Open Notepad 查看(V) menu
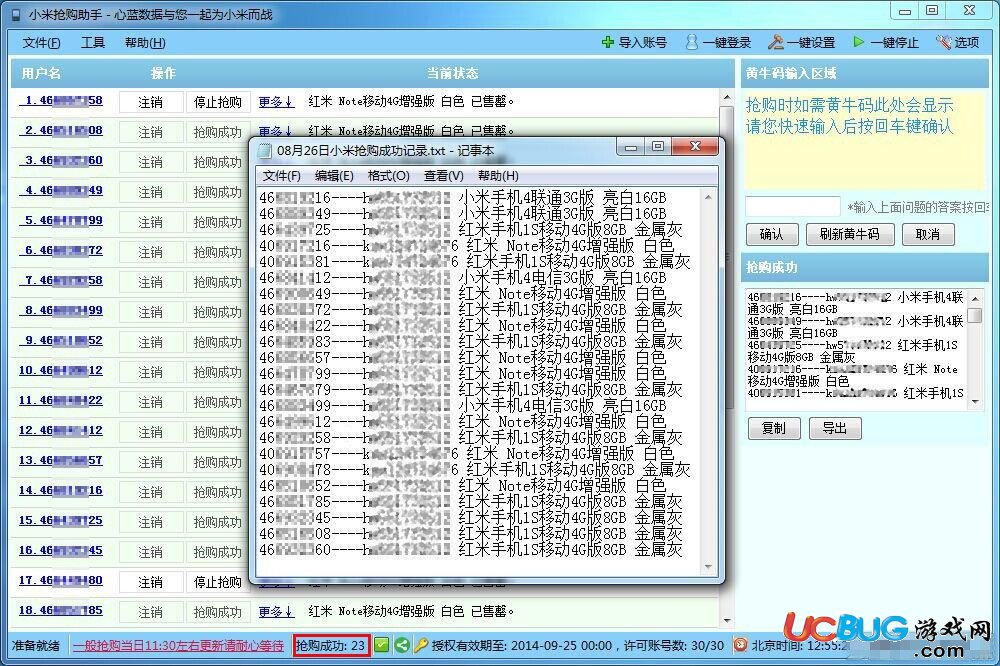This screenshot has width=1000, height=666. tap(443, 175)
